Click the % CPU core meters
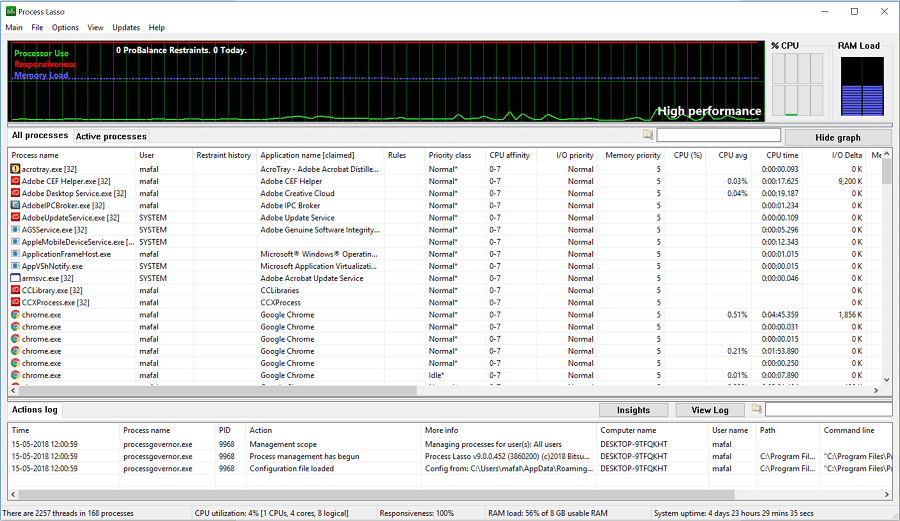900x521 pixels. (797, 85)
